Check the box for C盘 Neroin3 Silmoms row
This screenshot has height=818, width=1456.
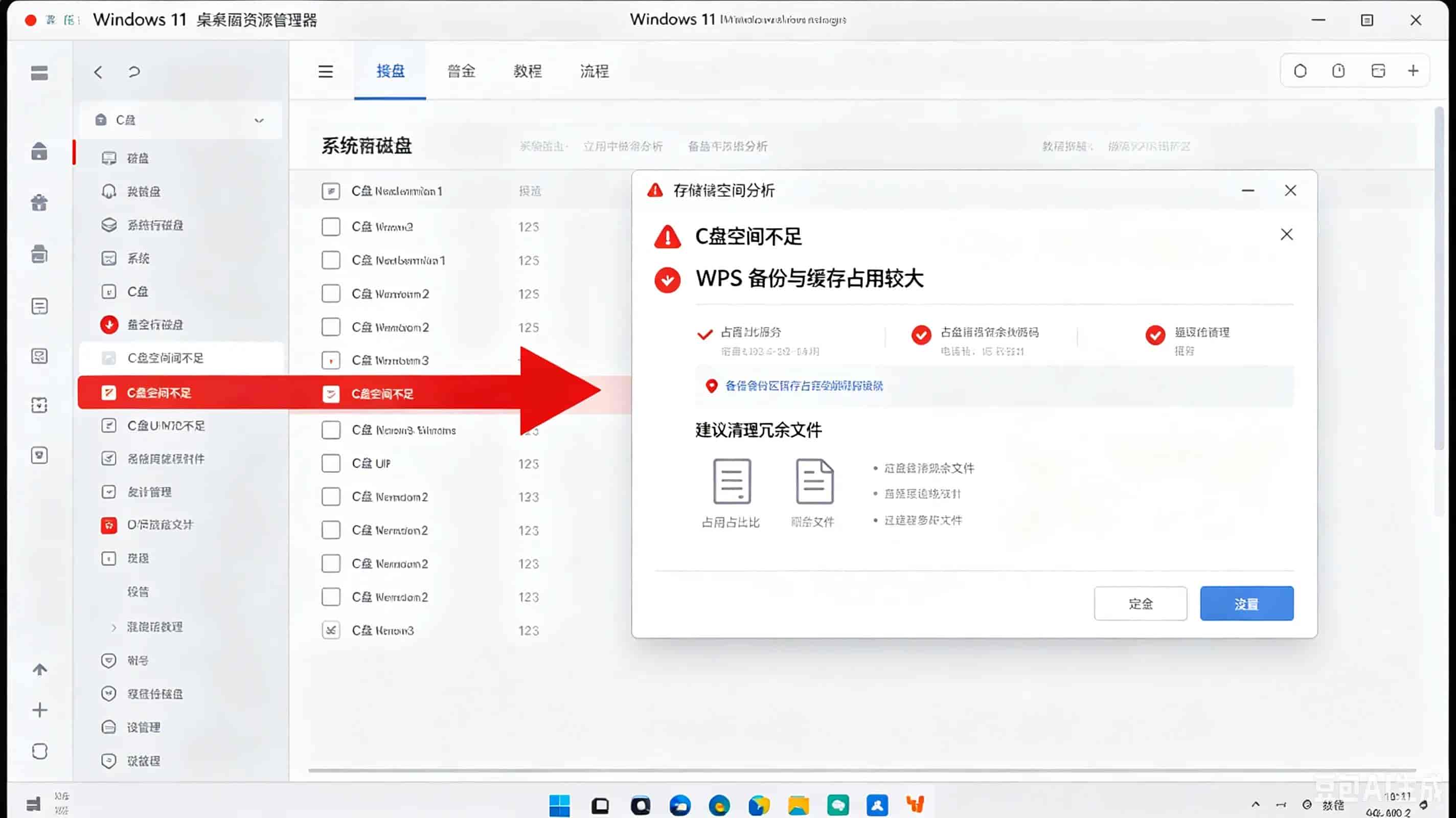click(331, 430)
